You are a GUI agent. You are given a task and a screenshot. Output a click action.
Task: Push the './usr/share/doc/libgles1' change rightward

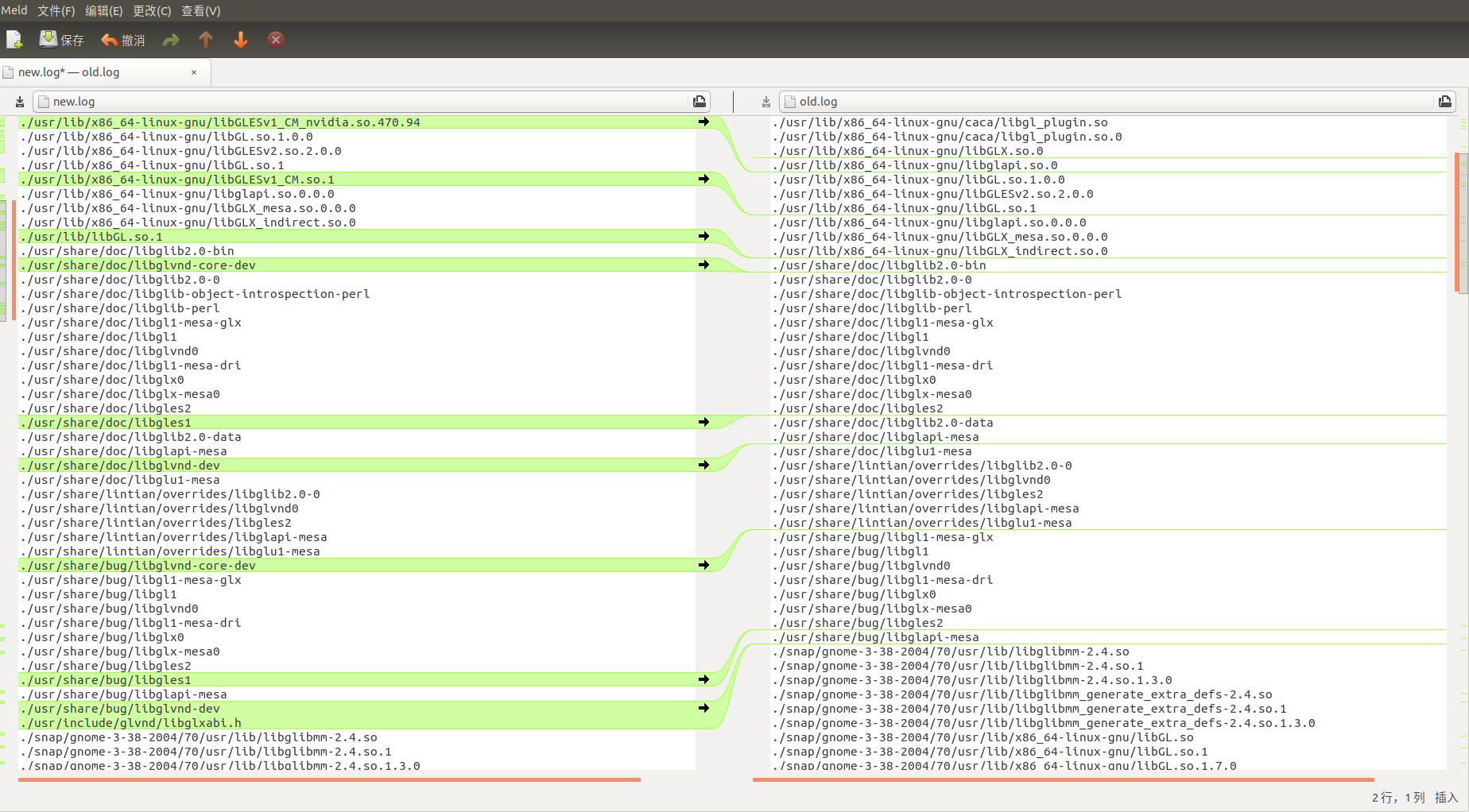click(703, 422)
